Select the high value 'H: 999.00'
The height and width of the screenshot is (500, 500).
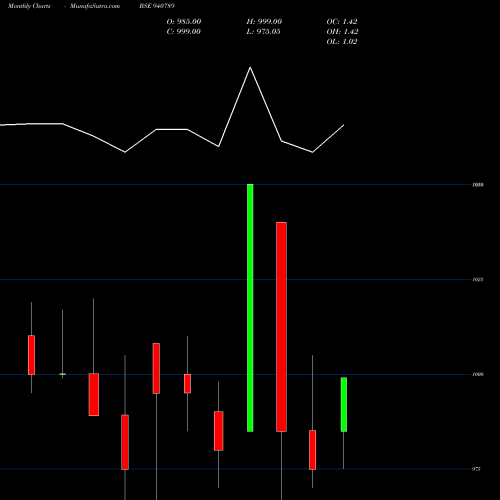click(x=264, y=22)
